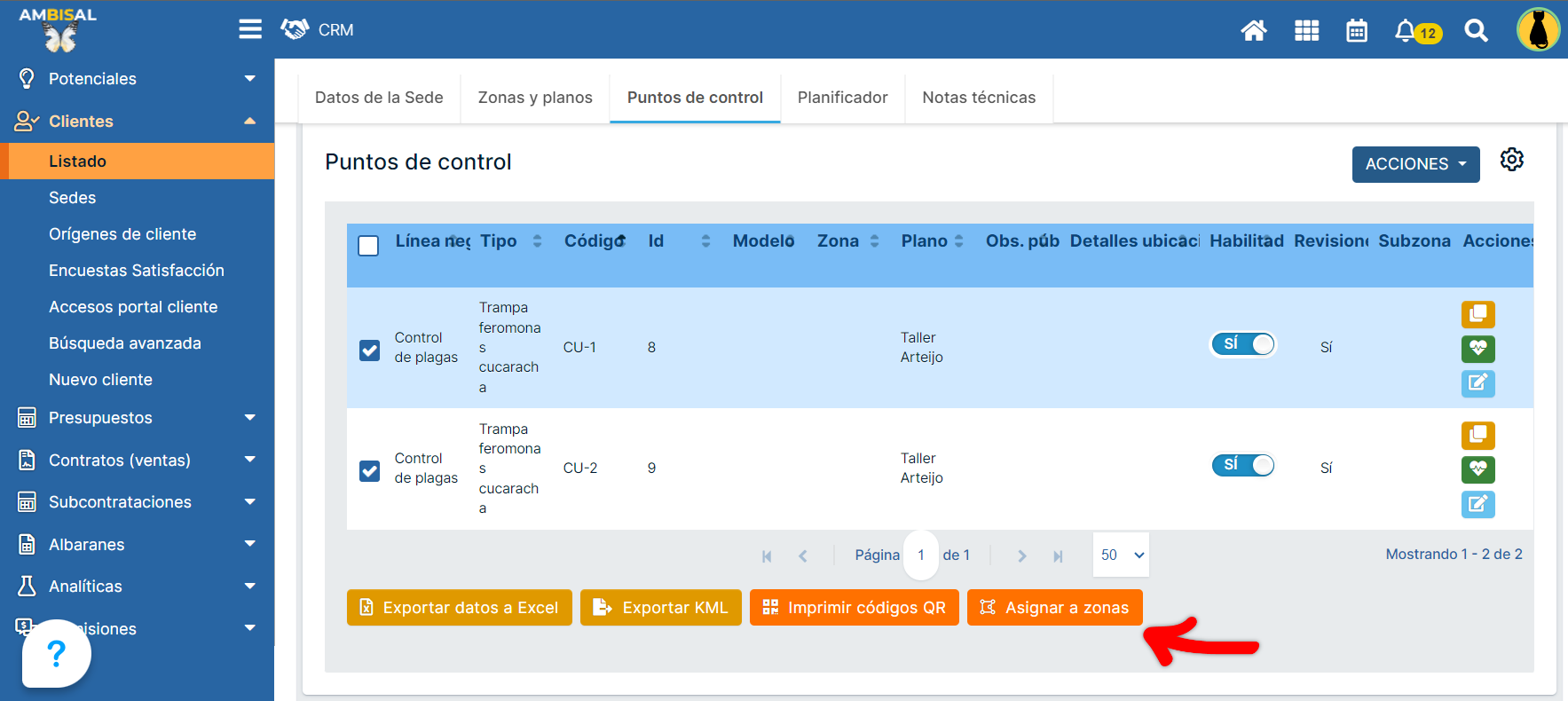1568x701 pixels.
Task: Click the search magnifier icon
Action: [1476, 31]
